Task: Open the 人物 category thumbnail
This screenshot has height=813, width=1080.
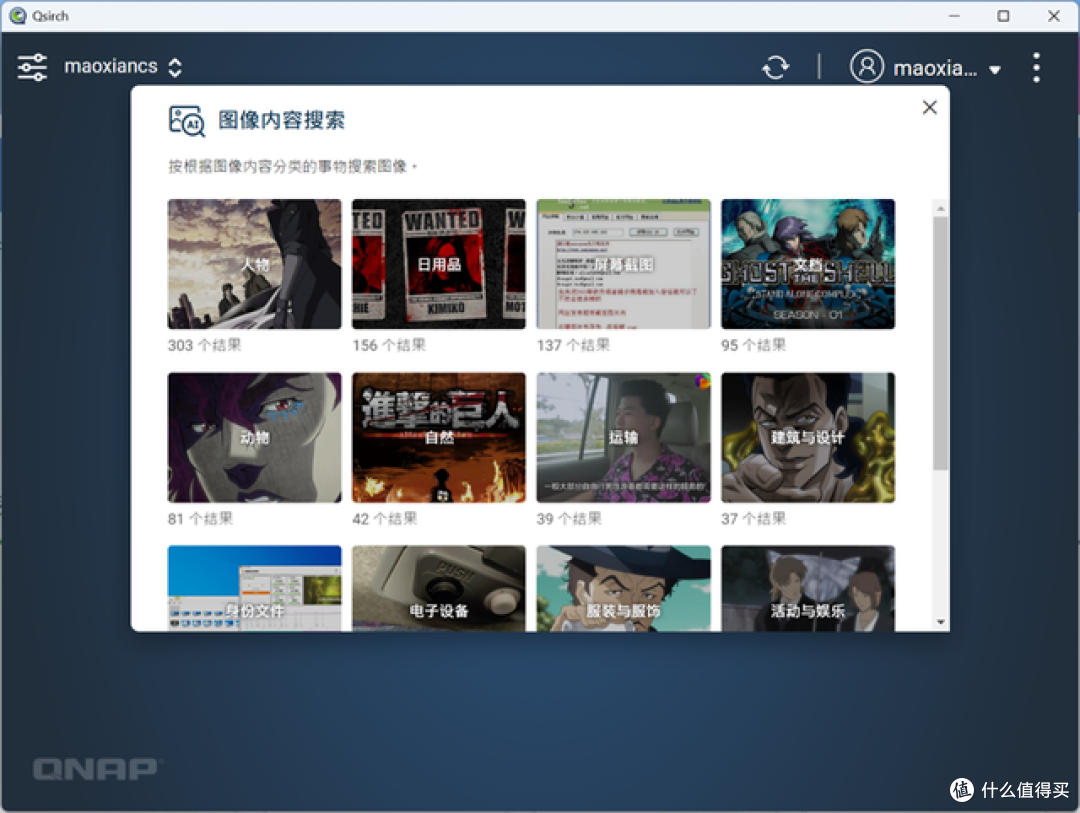Action: [254, 264]
